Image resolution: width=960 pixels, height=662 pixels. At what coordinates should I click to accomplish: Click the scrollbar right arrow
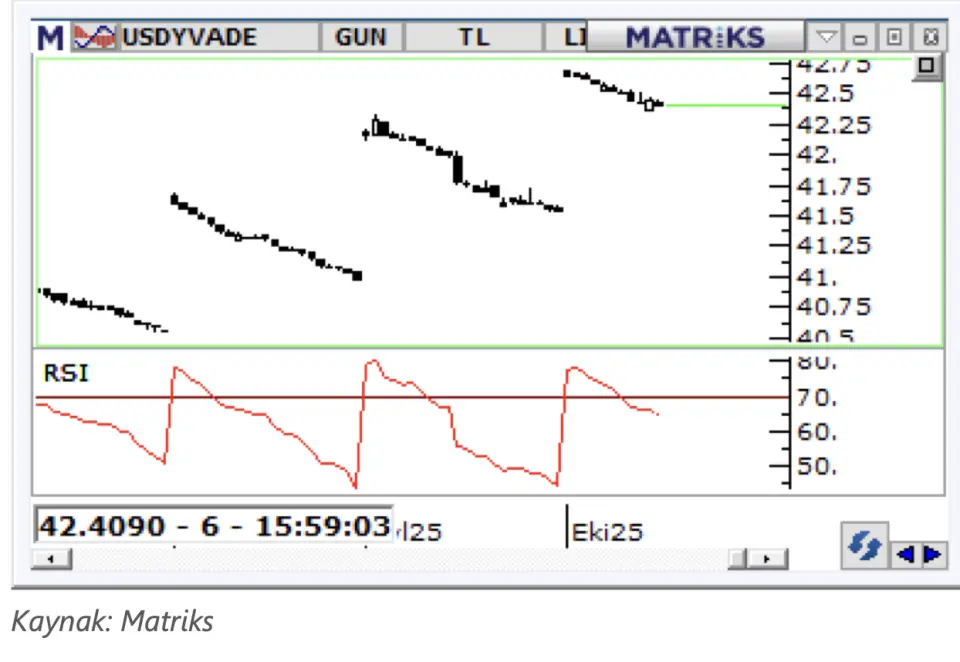[767, 559]
